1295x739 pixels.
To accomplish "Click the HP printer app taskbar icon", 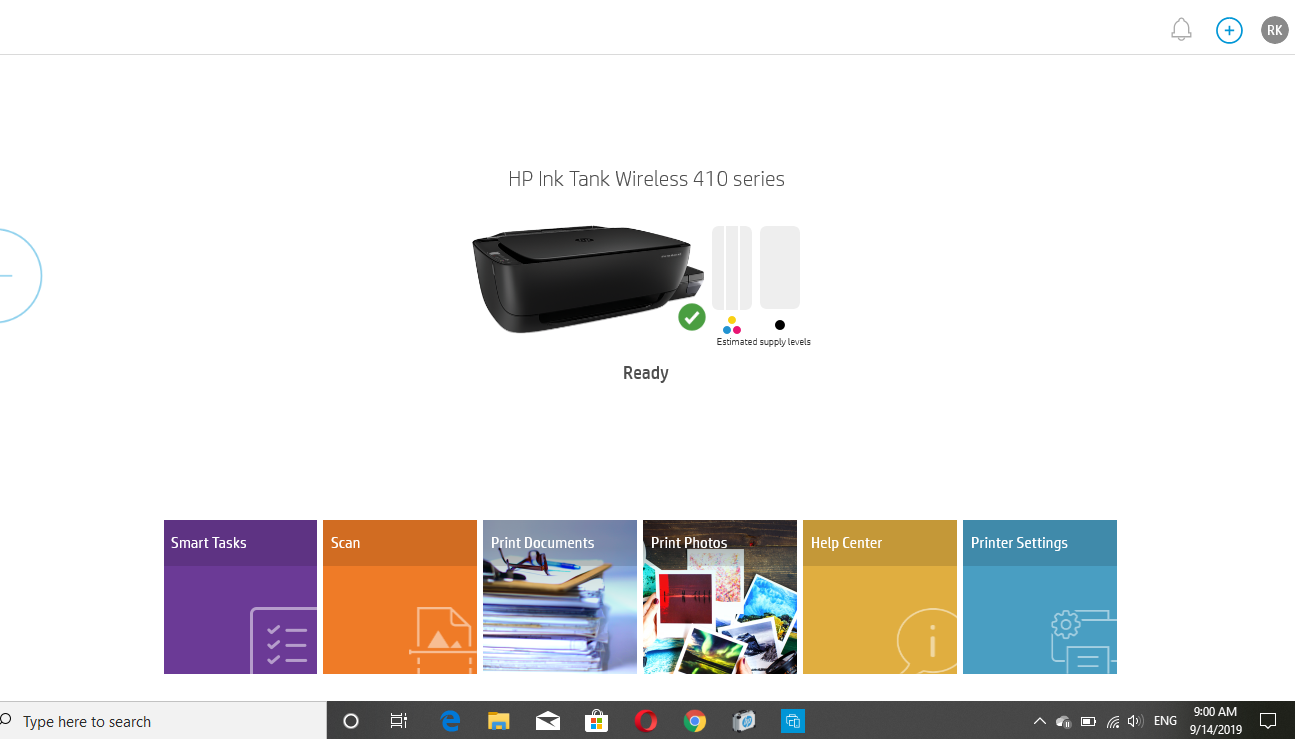I will click(744, 721).
